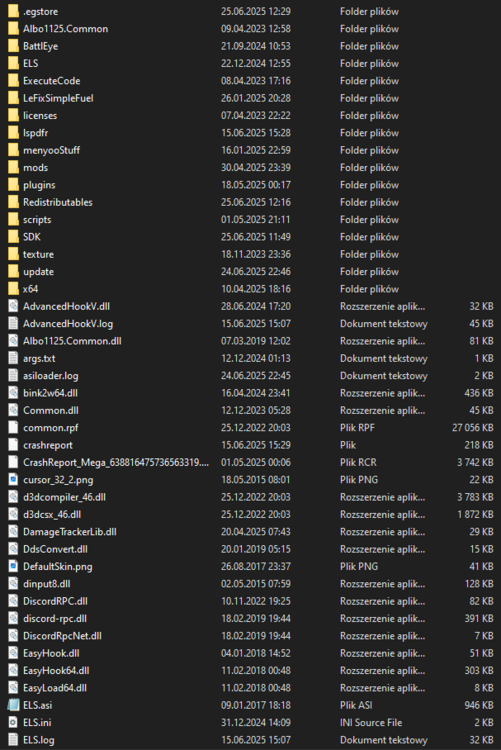This screenshot has width=501, height=750.
Task: Click the size value 436 KB
Action: [x=479, y=393]
